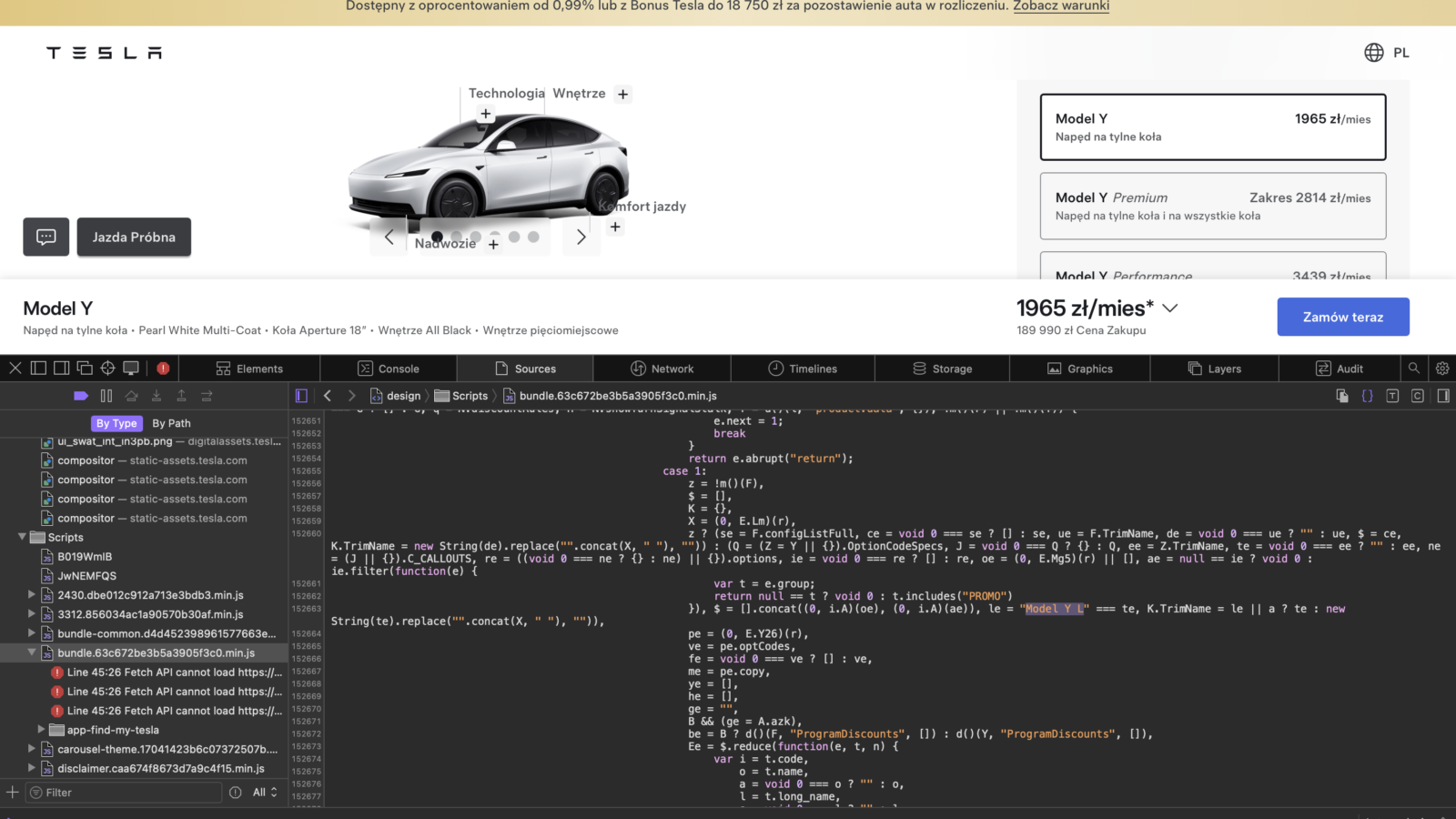Select By Type grouping
This screenshot has height=819, width=1456.
click(x=116, y=423)
